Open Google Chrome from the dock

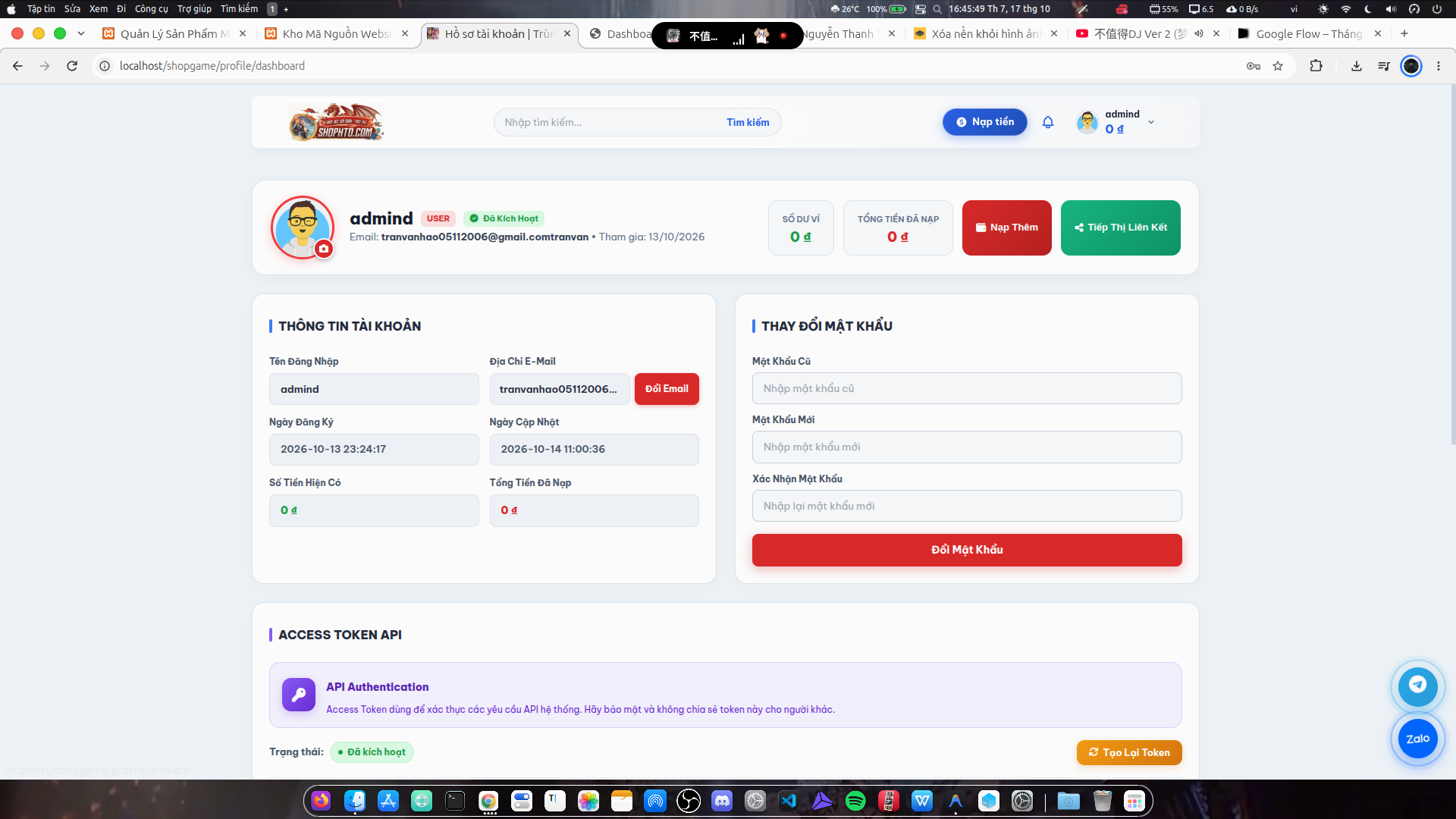pyautogui.click(x=488, y=801)
